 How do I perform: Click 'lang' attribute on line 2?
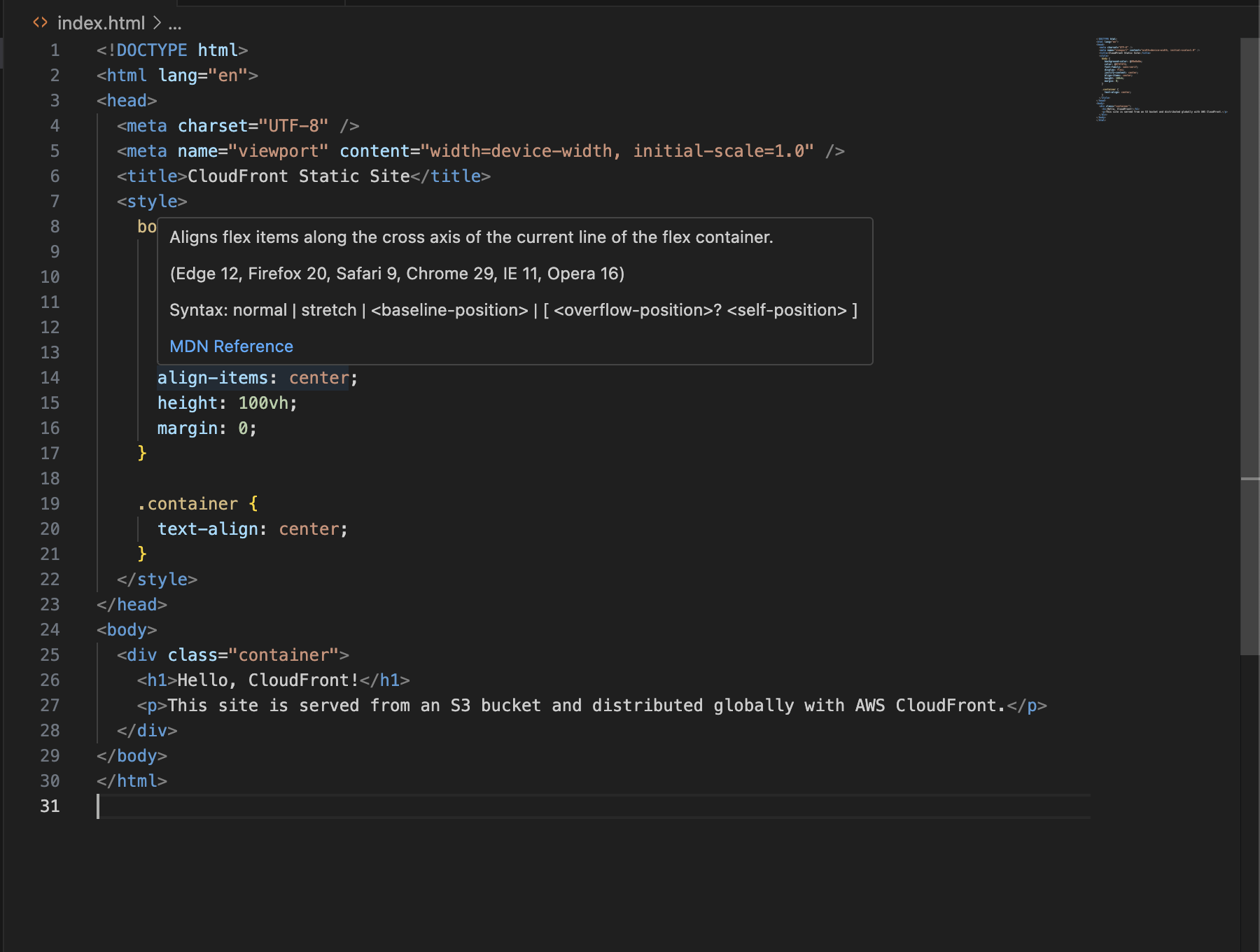(178, 76)
